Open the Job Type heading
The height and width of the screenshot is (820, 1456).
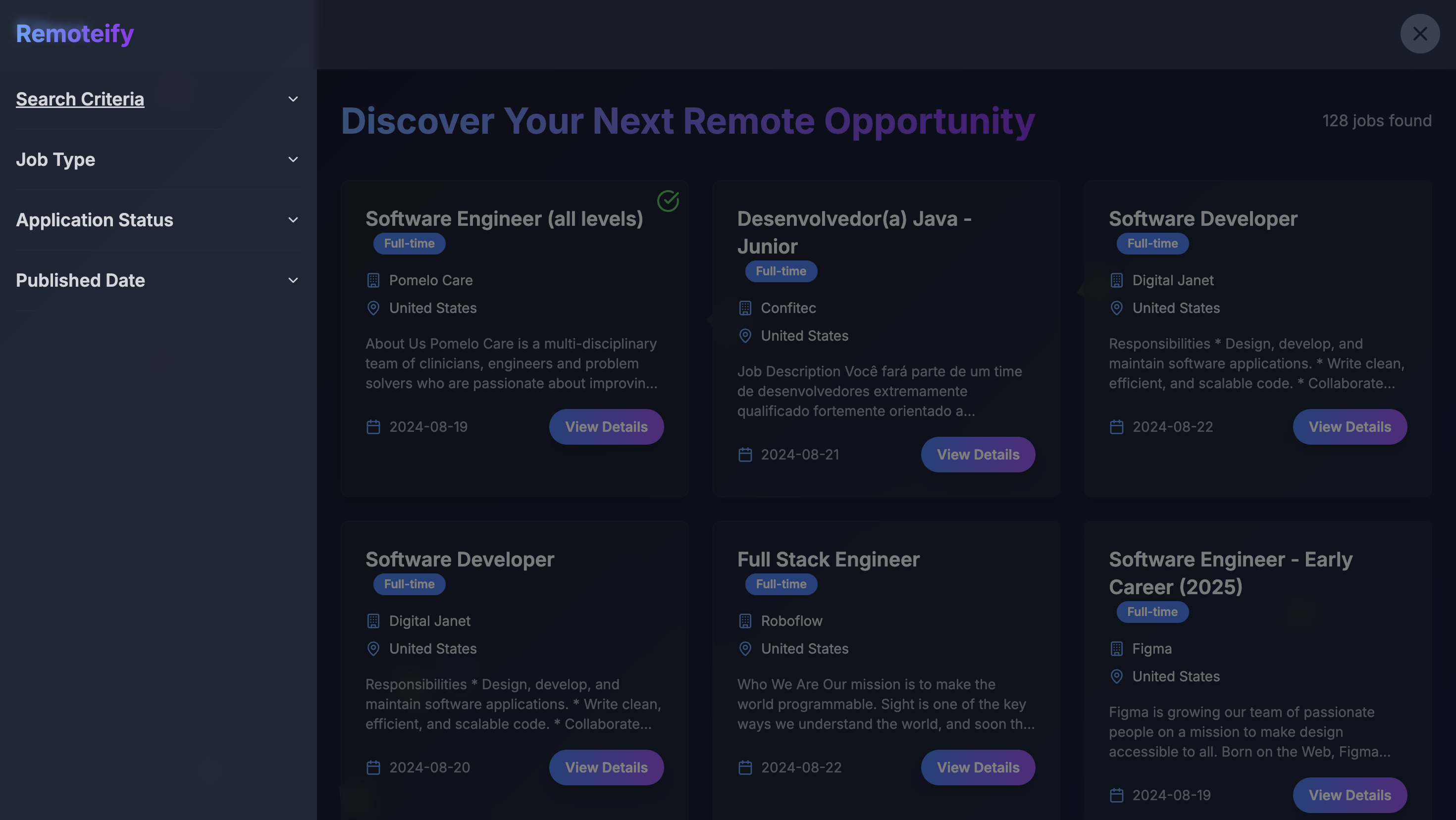[x=55, y=159]
